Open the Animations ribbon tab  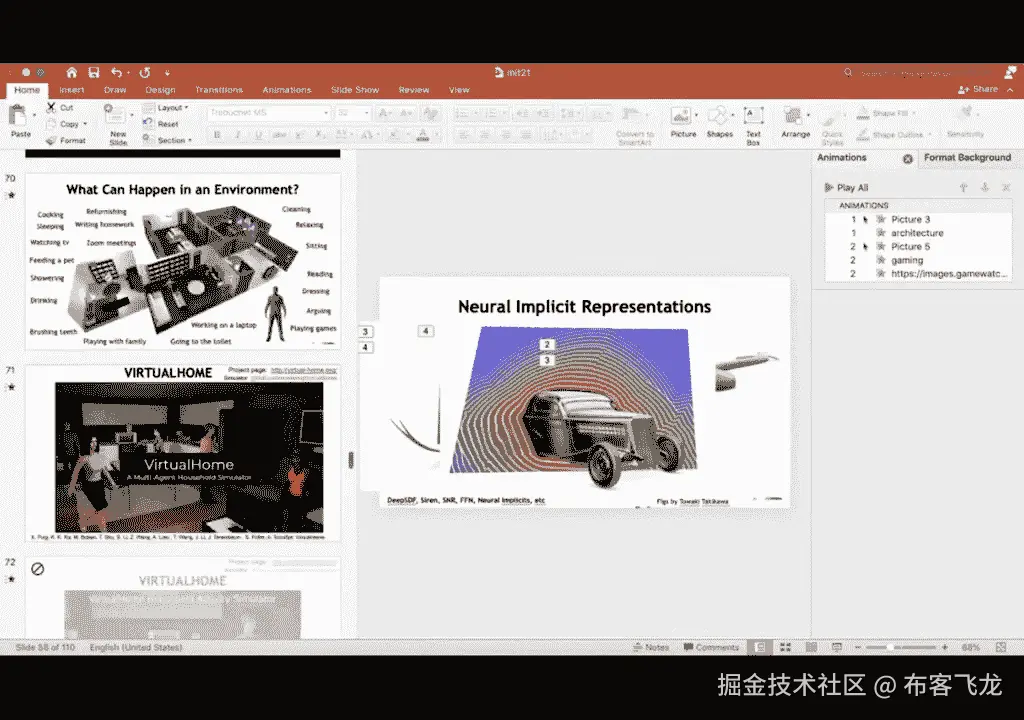[x=287, y=90]
